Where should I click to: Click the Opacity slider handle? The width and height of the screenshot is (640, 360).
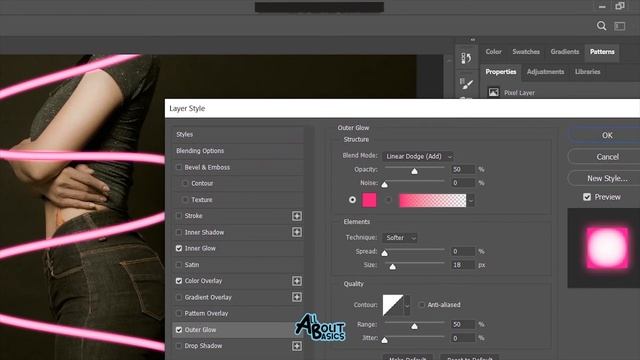tap(414, 171)
